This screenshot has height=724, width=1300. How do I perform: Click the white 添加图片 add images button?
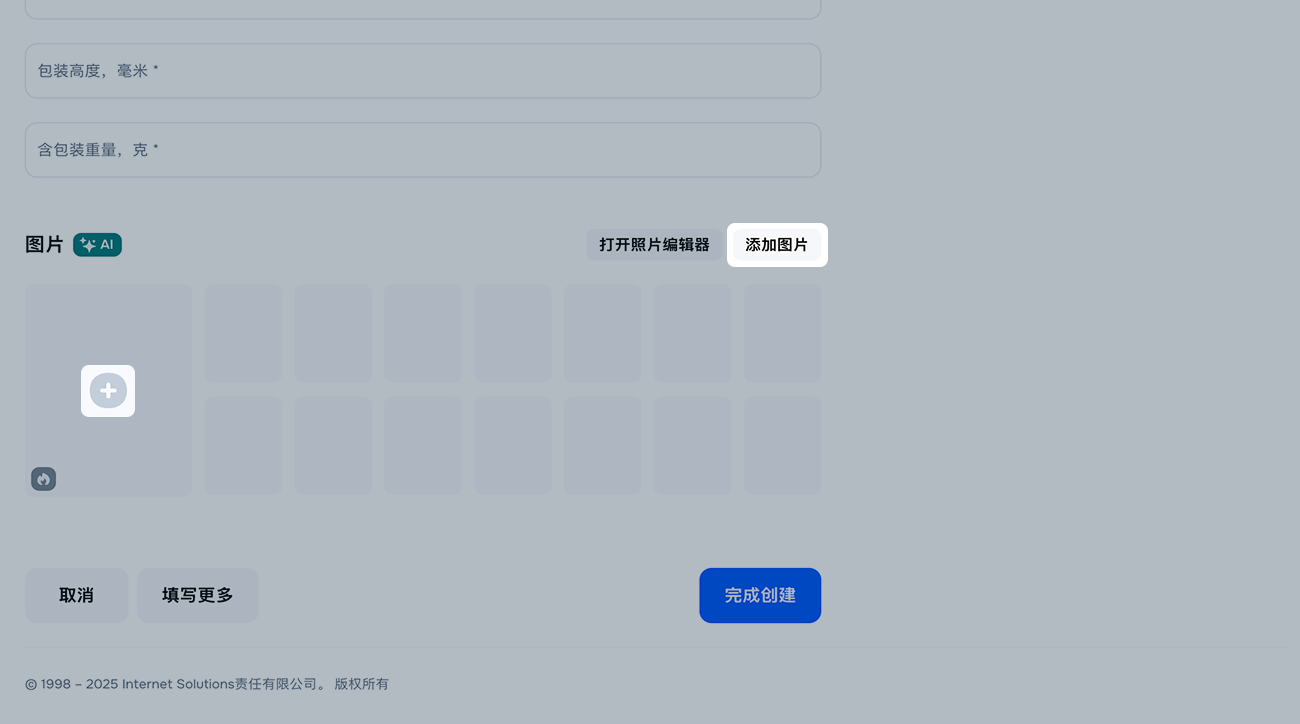click(x=777, y=244)
